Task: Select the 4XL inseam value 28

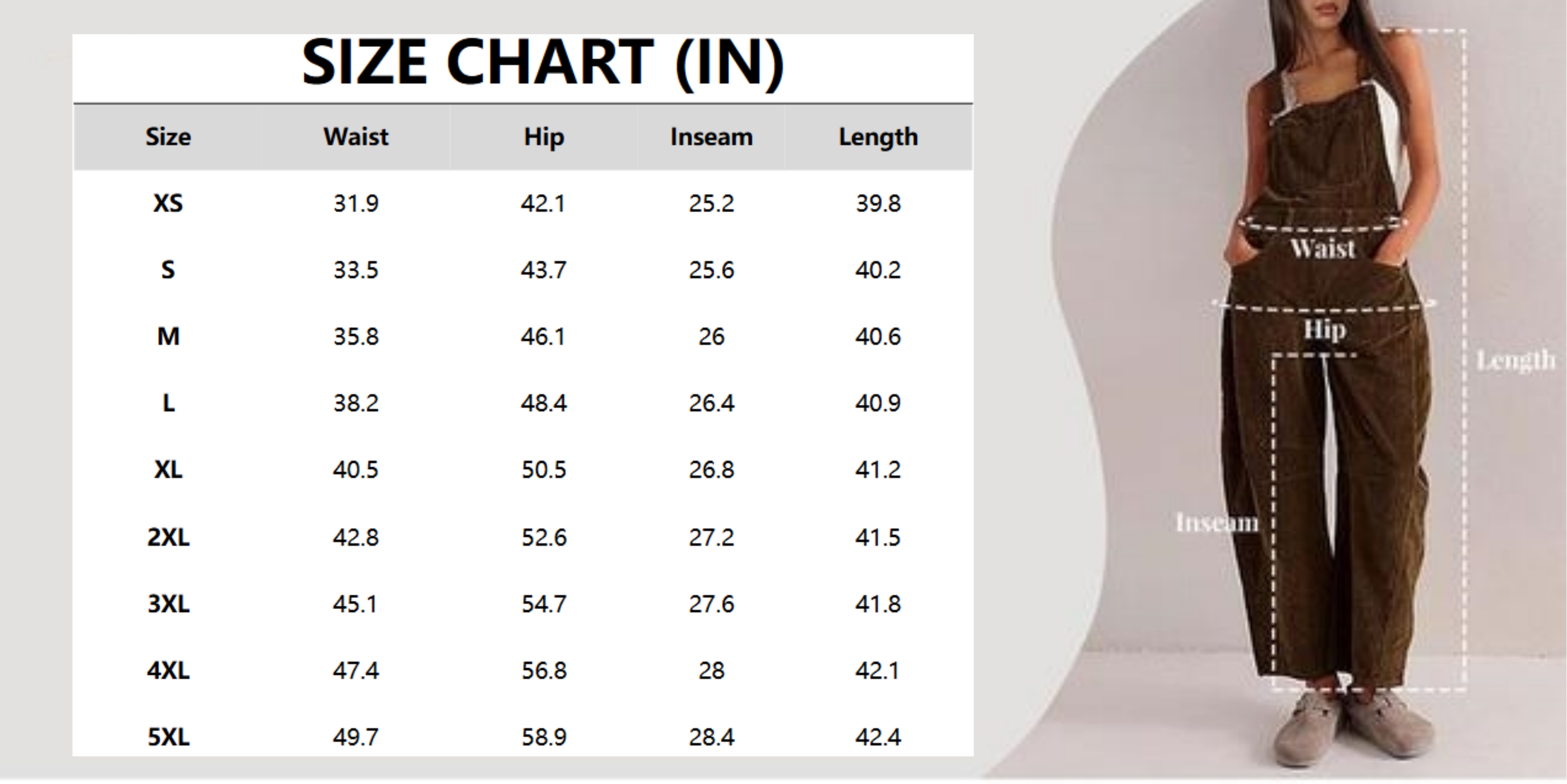Action: (711, 671)
